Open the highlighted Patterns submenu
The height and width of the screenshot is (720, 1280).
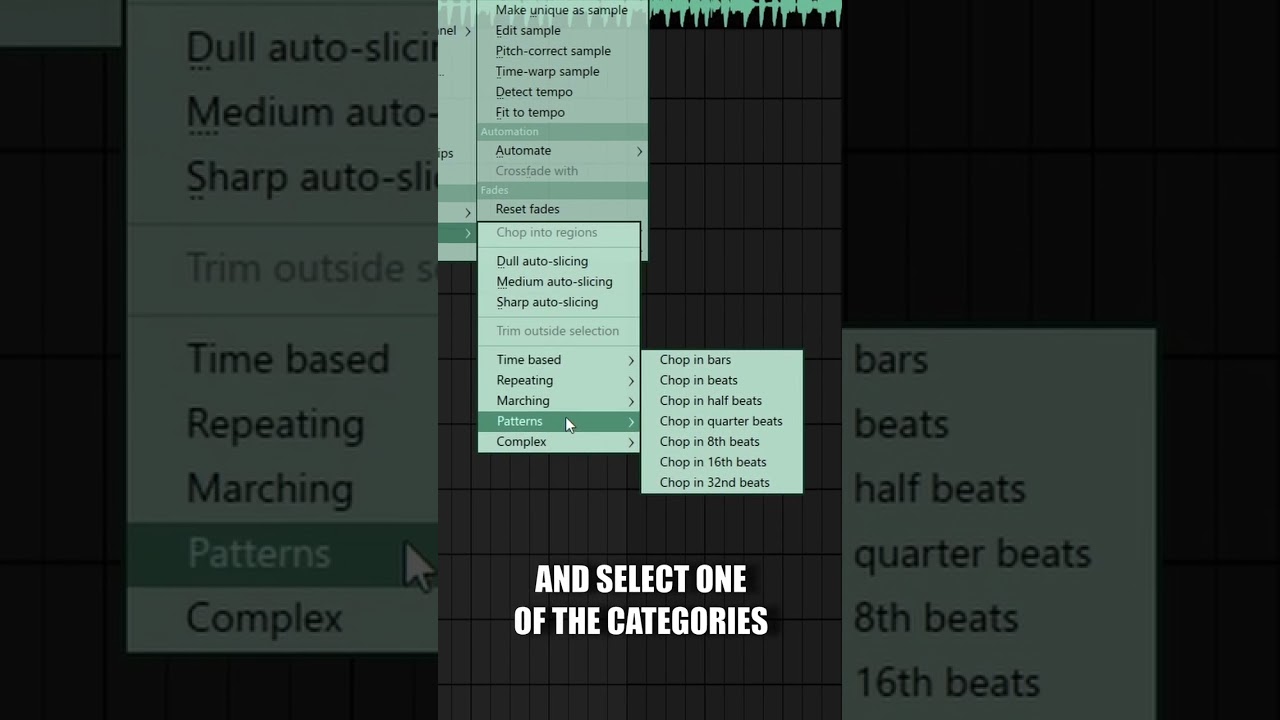click(x=558, y=421)
